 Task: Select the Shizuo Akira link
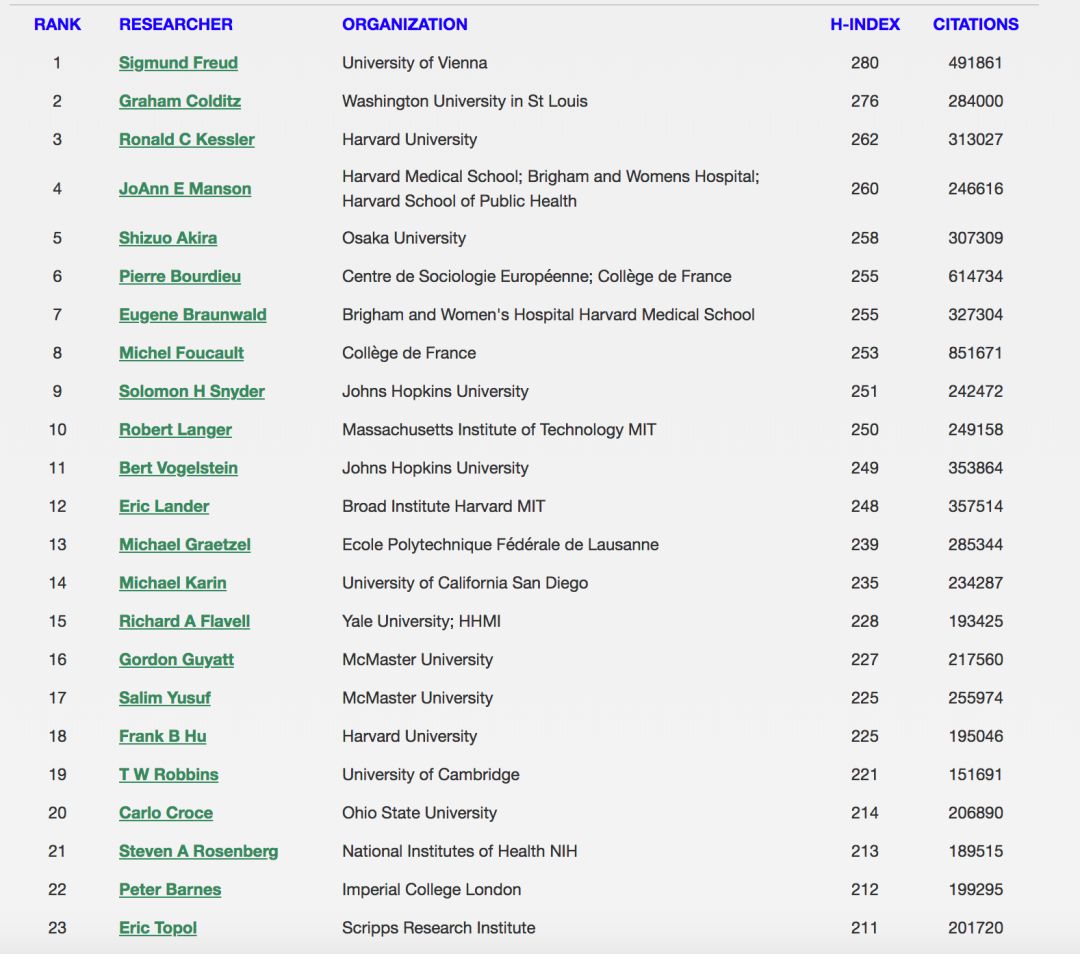(168, 238)
